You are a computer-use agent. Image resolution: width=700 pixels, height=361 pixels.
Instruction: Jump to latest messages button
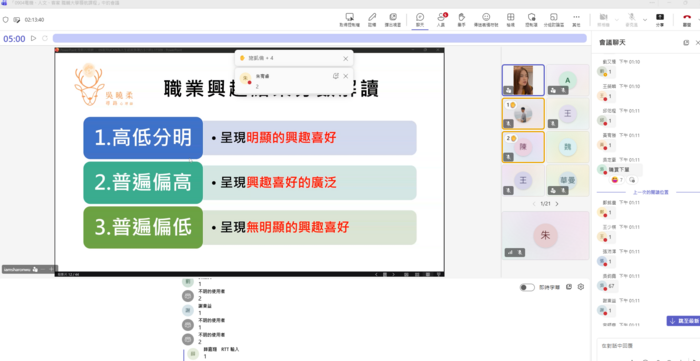(x=683, y=321)
